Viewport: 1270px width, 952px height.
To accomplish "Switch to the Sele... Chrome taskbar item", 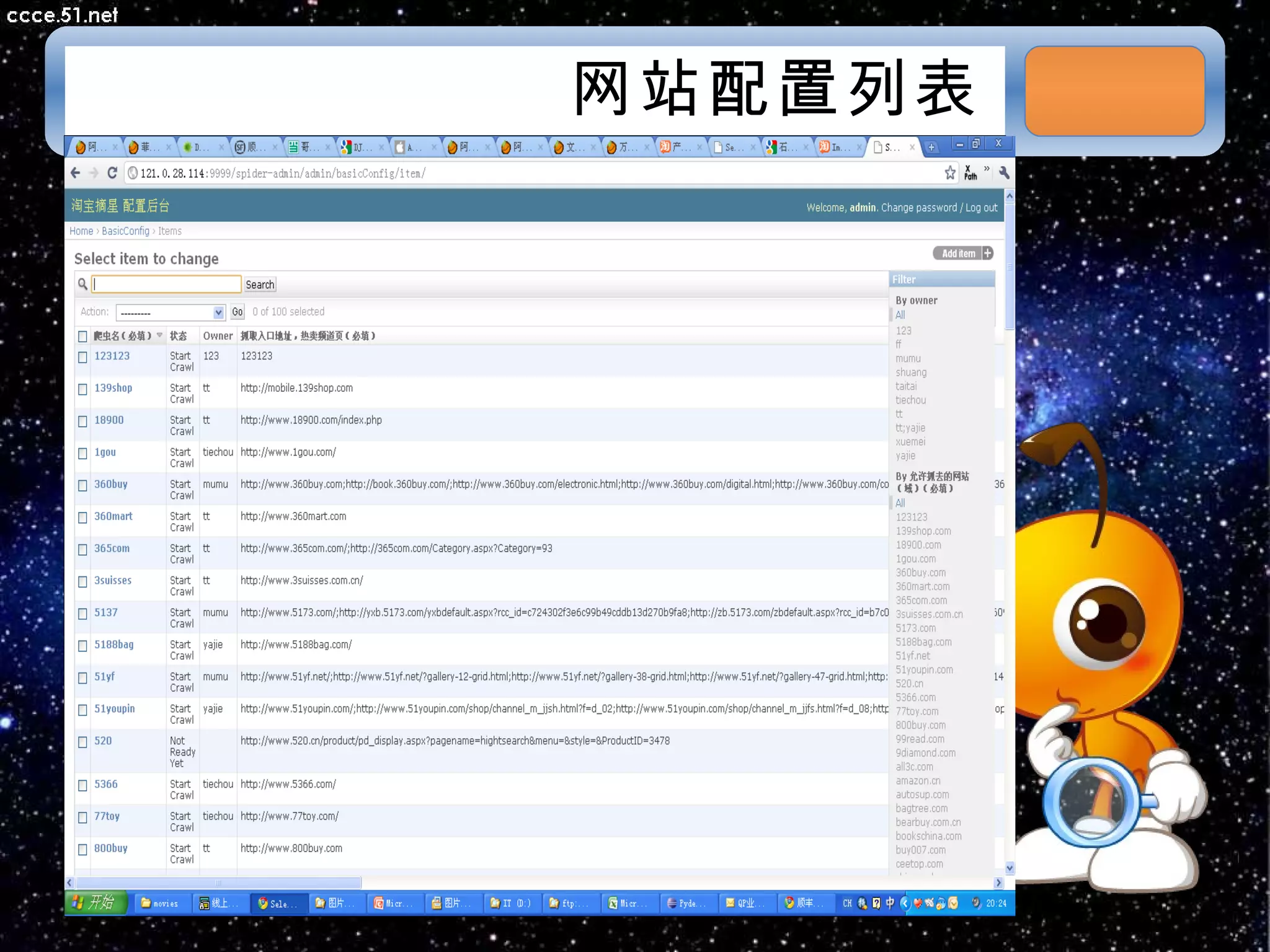I will pyautogui.click(x=278, y=903).
